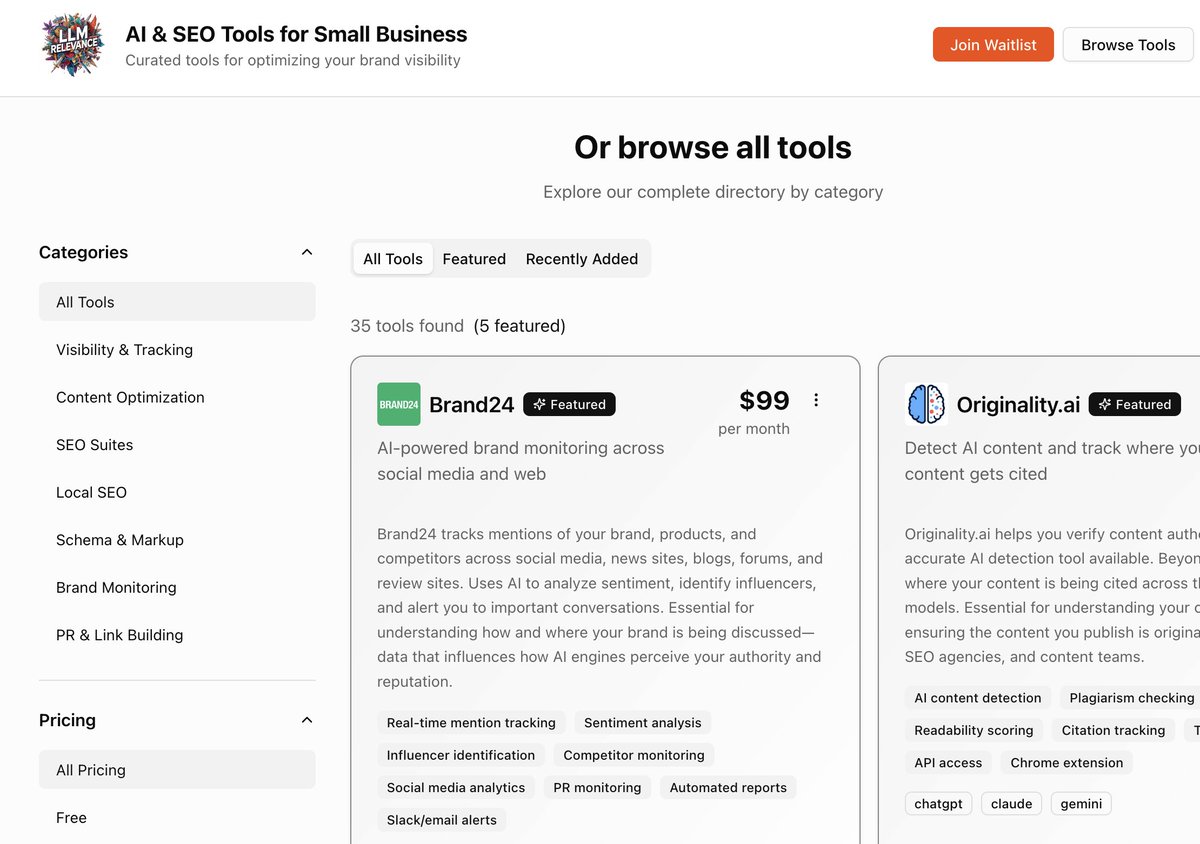Filter by PR & Link Building
Screen dimensions: 1200x844
tap(177, 635)
